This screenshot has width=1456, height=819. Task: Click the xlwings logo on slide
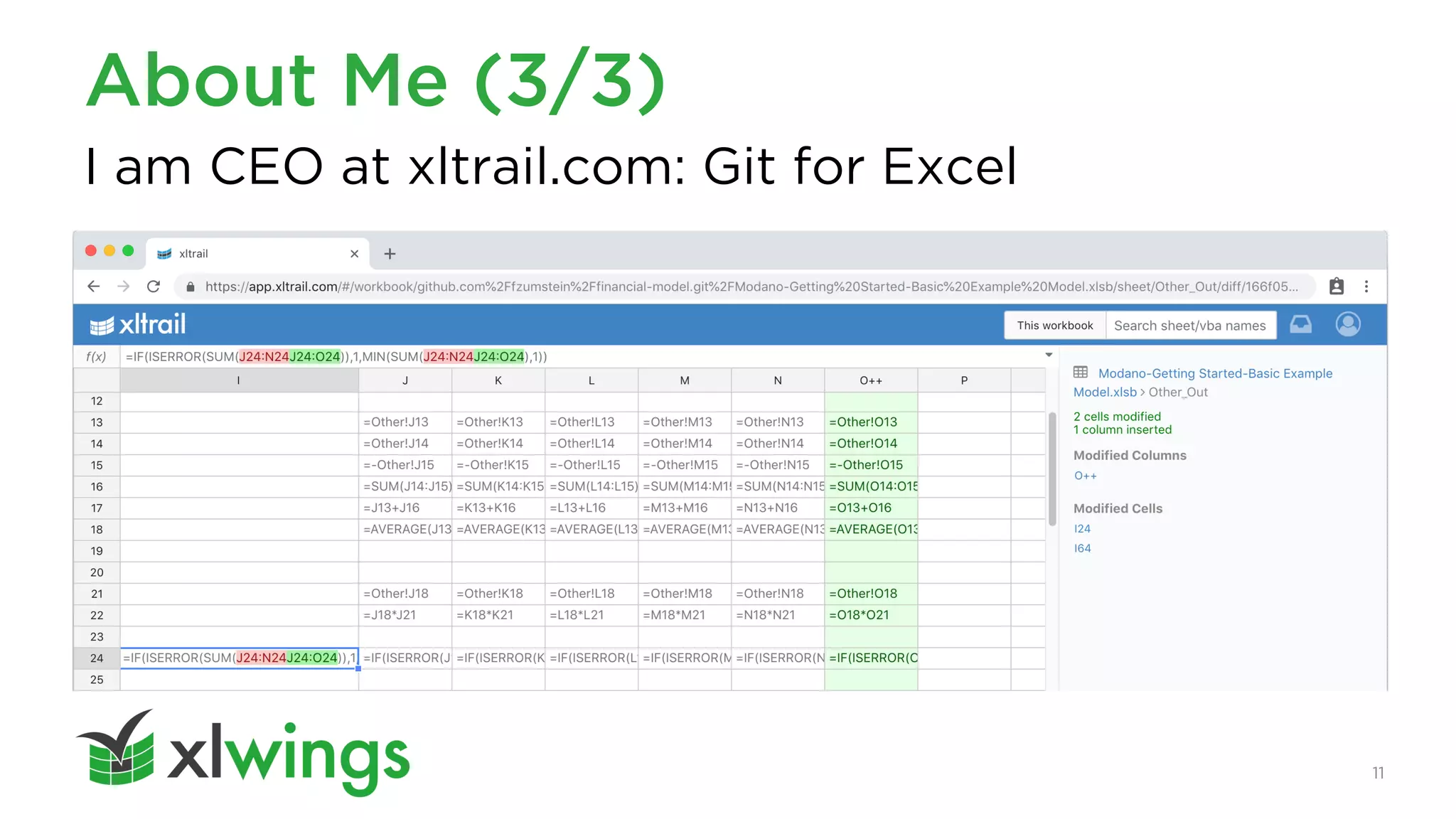pyautogui.click(x=243, y=753)
